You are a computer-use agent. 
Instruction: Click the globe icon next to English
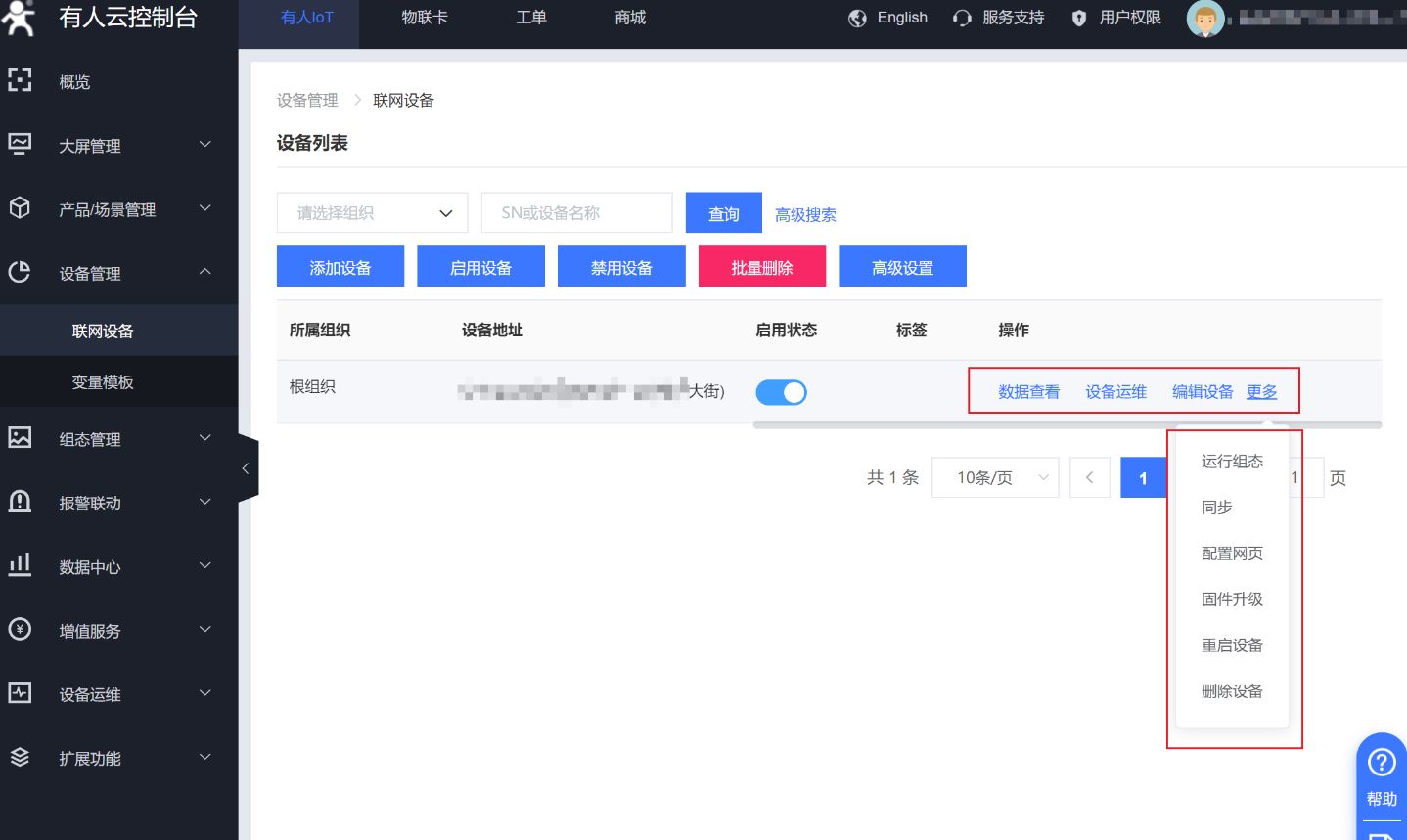857,19
